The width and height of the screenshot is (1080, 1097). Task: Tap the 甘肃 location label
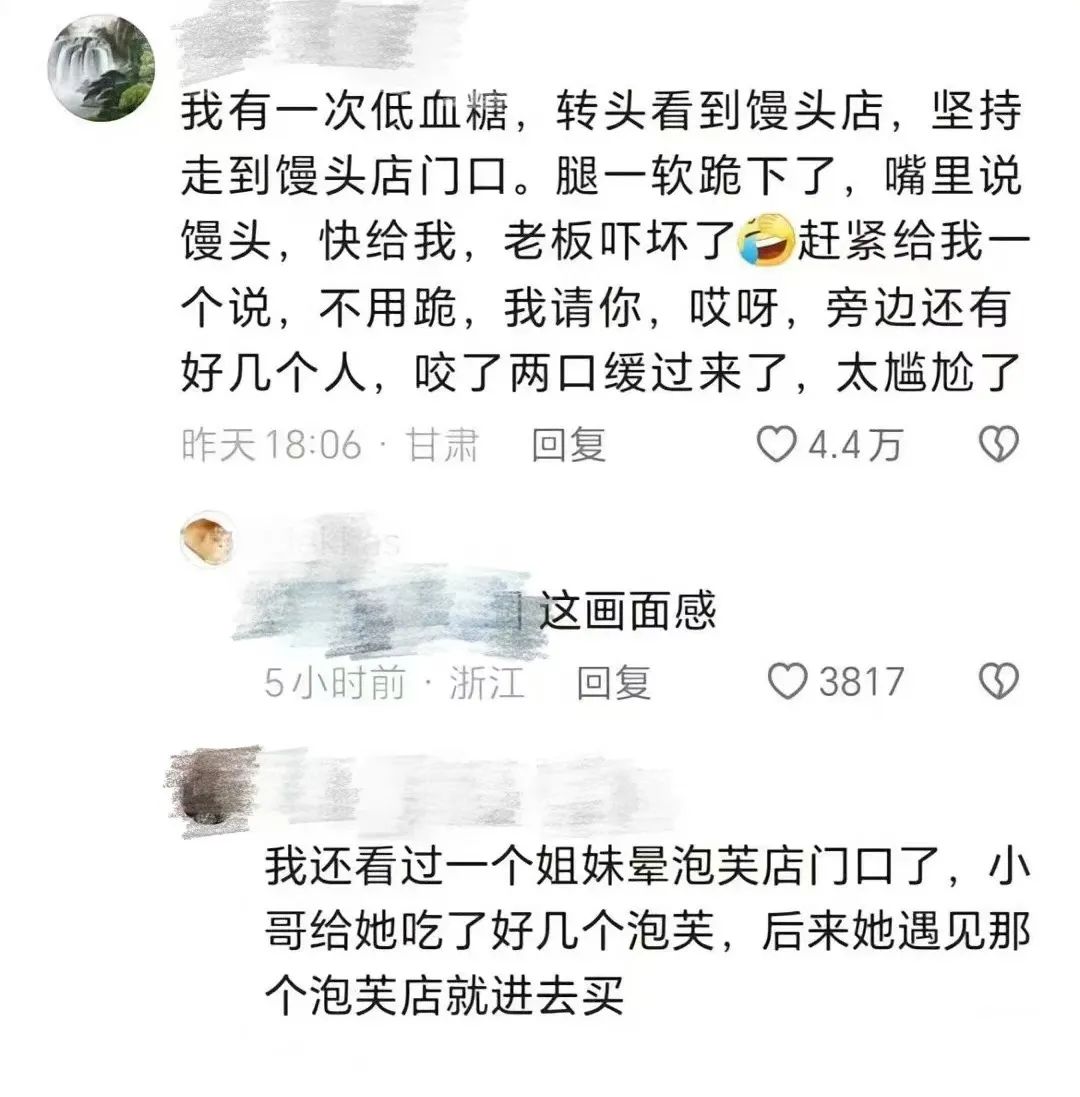(x=443, y=445)
